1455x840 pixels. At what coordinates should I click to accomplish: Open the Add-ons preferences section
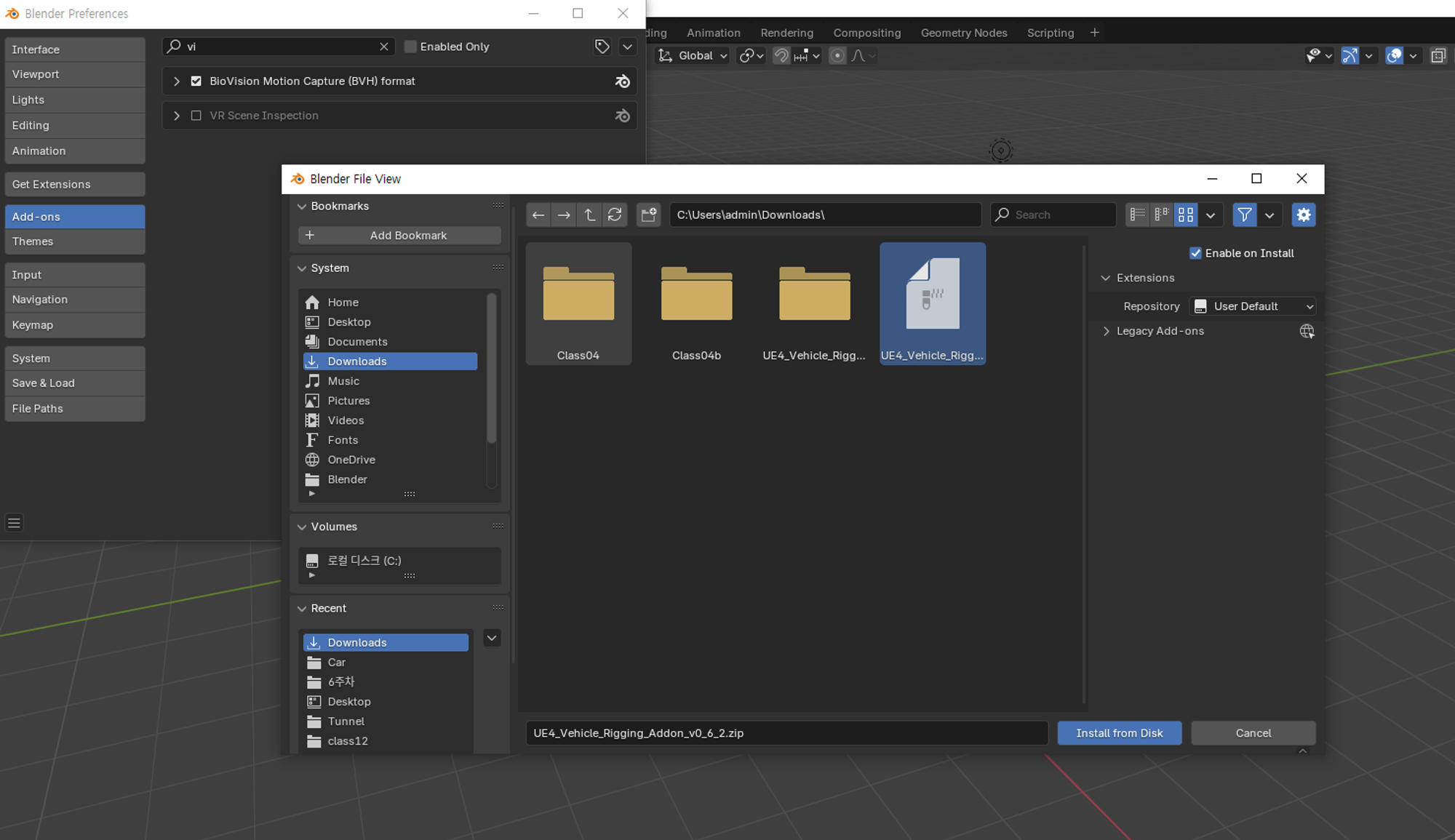coord(75,217)
